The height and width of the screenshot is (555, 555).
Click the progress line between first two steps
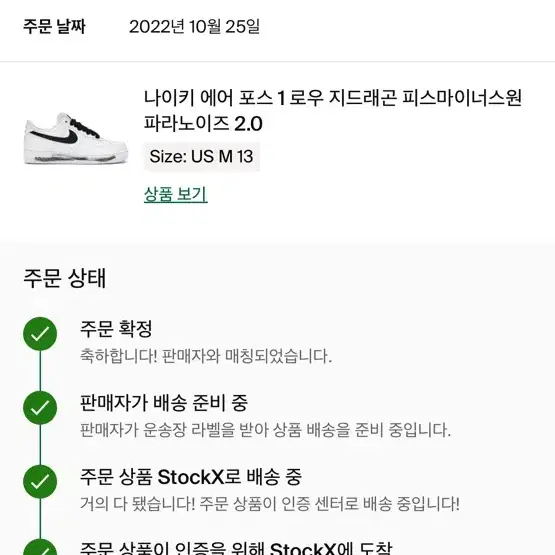[40, 371]
